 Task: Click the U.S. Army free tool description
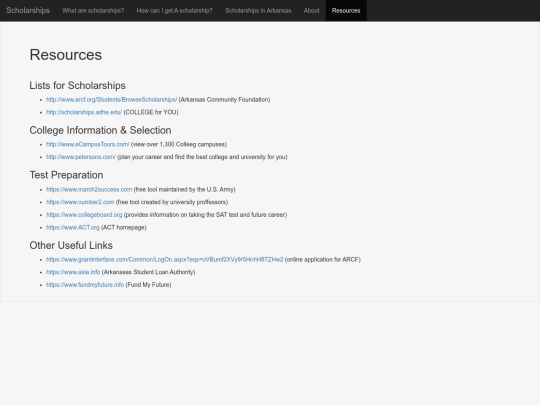click(x=185, y=189)
